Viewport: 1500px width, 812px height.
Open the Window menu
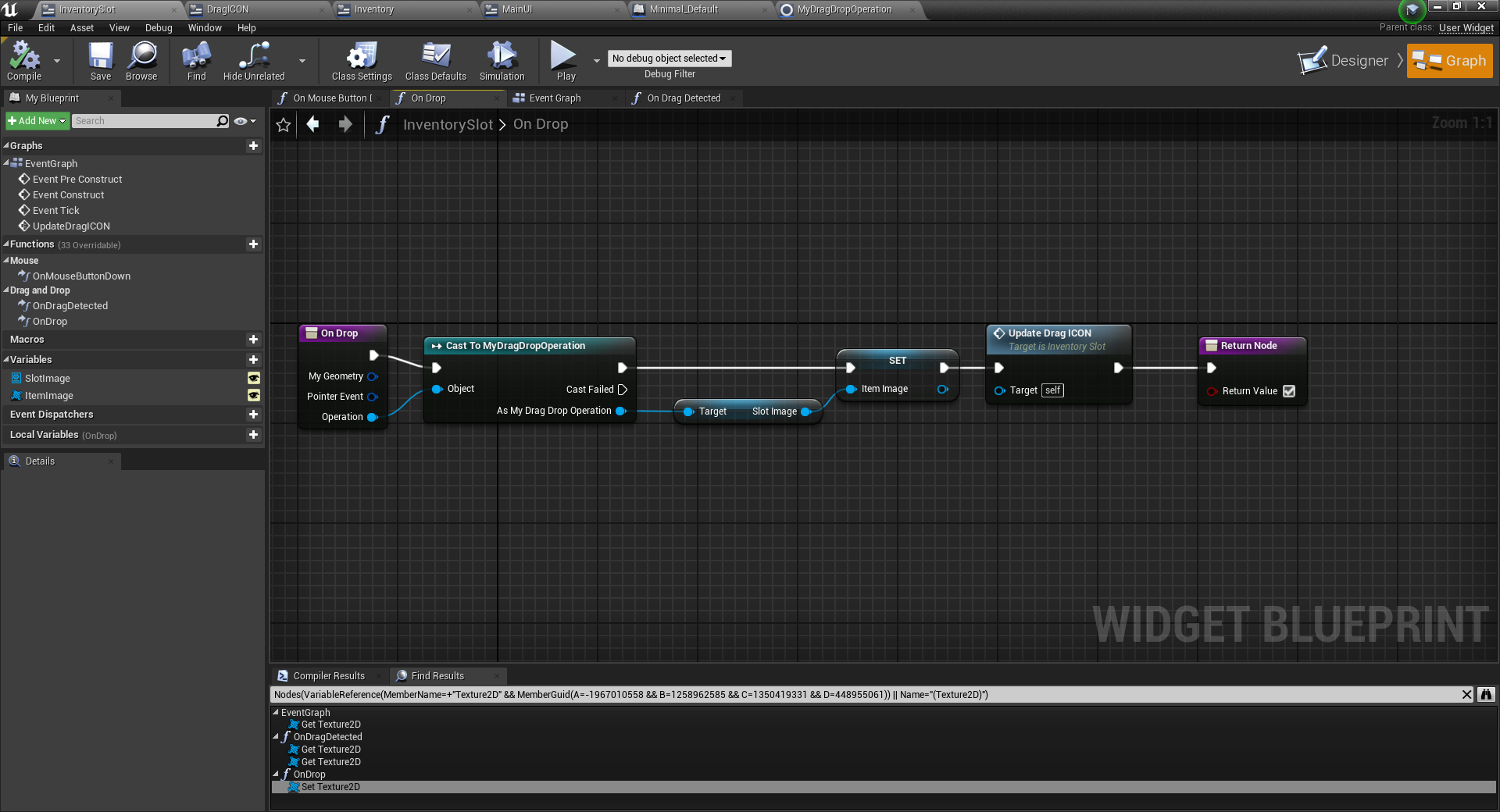pos(205,28)
